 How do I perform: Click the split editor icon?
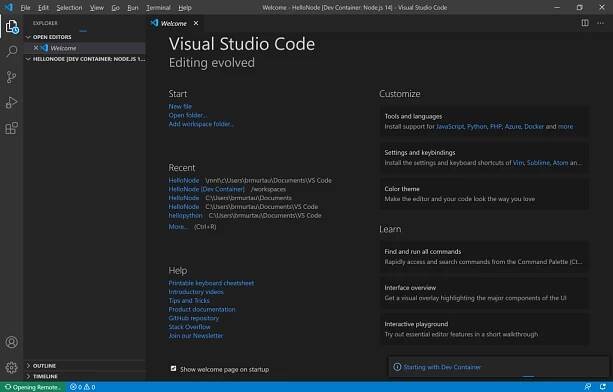point(585,23)
